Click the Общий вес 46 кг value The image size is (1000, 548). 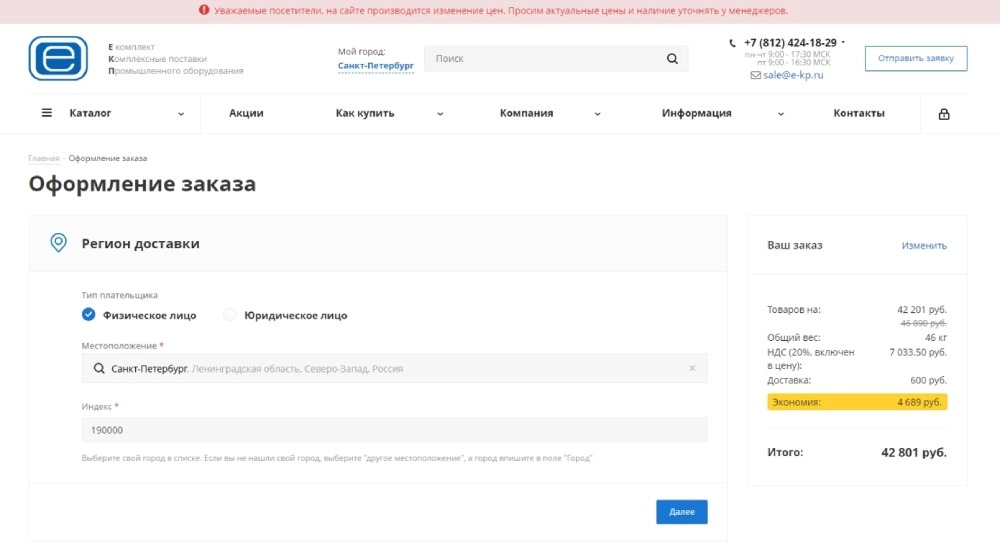pyautogui.click(x=936, y=337)
